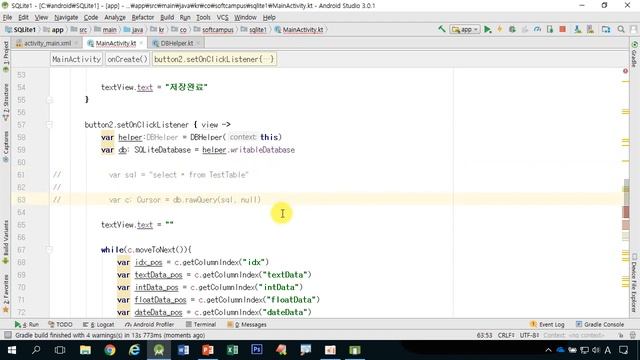Toggle the Gradle tool window on right
The height and width of the screenshot is (360, 640).
(634, 53)
